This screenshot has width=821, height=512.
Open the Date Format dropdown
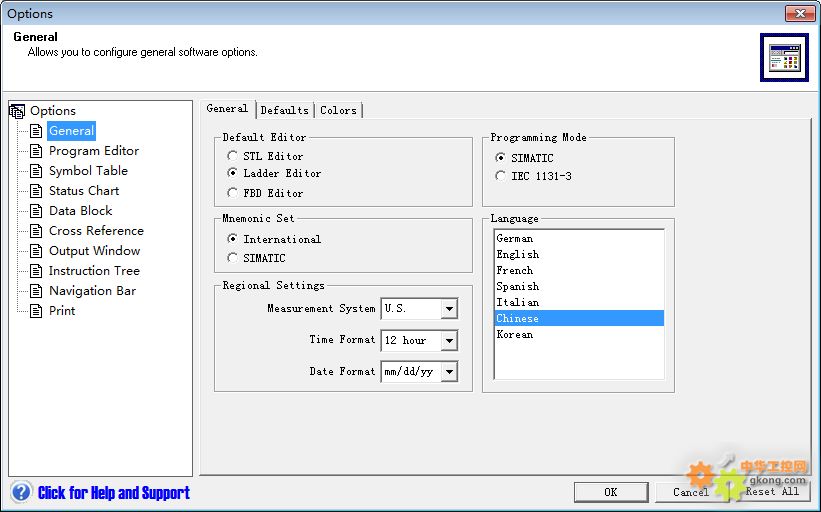[449, 372]
